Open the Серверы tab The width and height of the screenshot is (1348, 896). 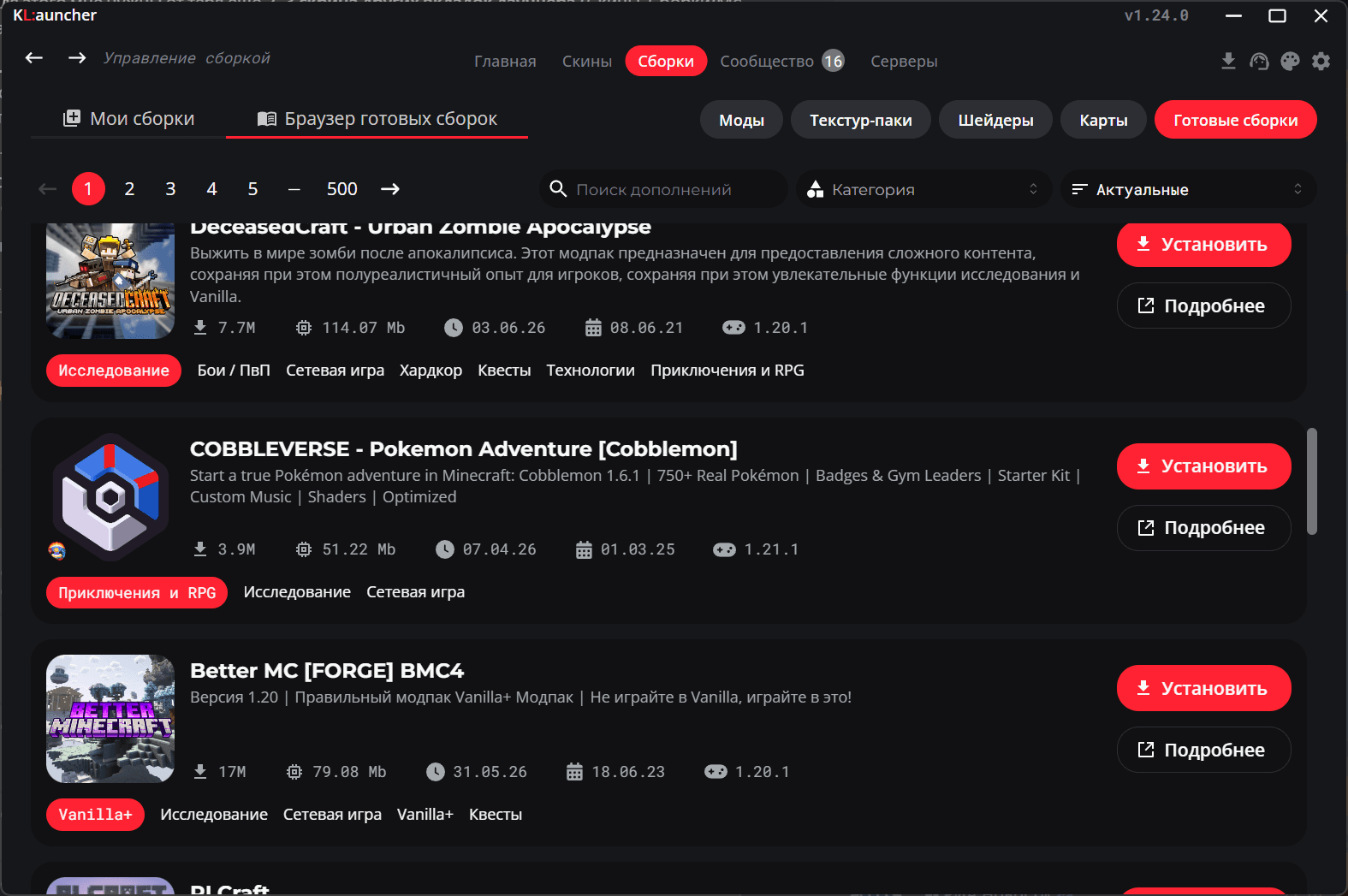point(904,62)
